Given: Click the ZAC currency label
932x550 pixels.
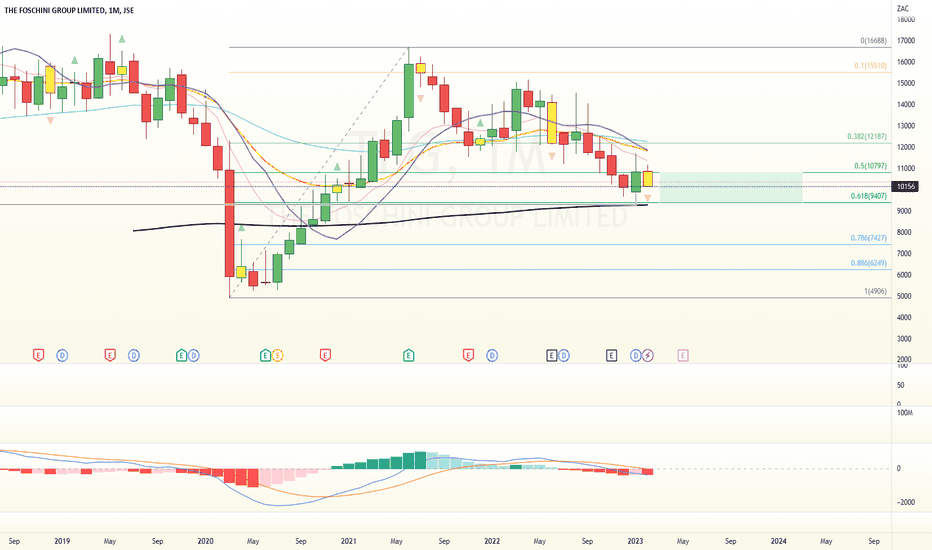Looking at the screenshot, I should click(x=903, y=8).
